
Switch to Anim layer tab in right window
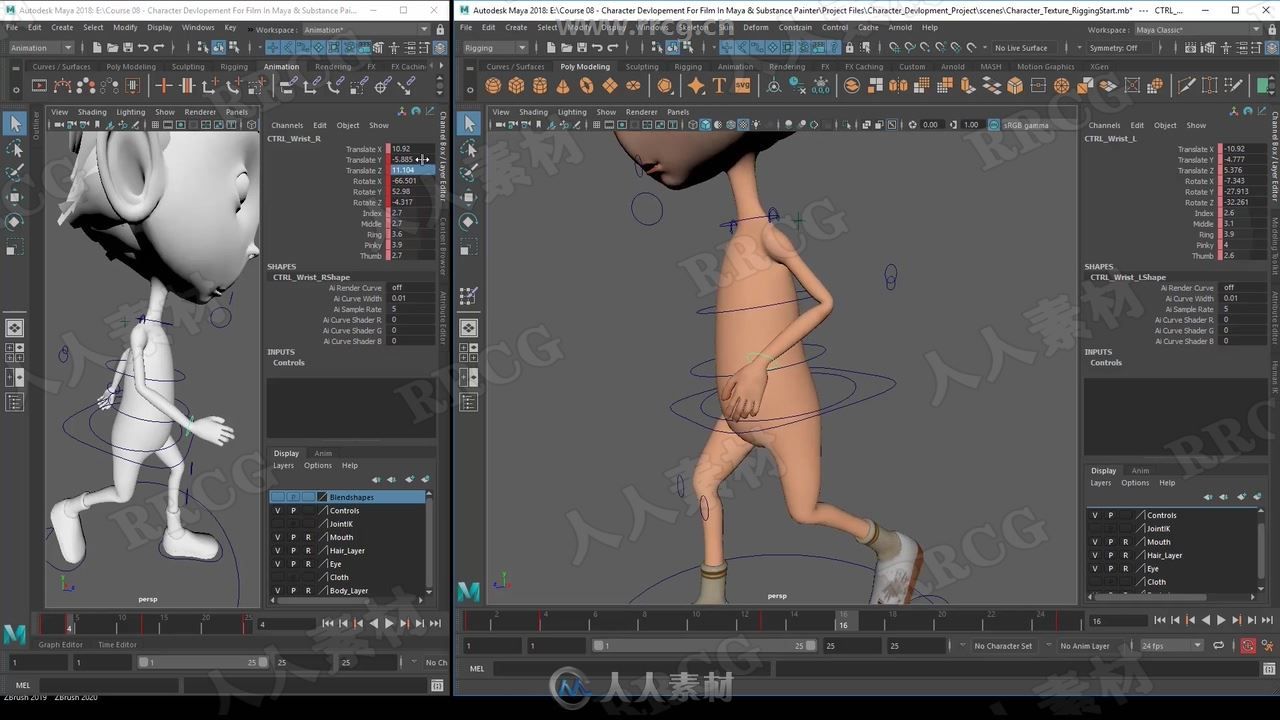(x=1140, y=470)
